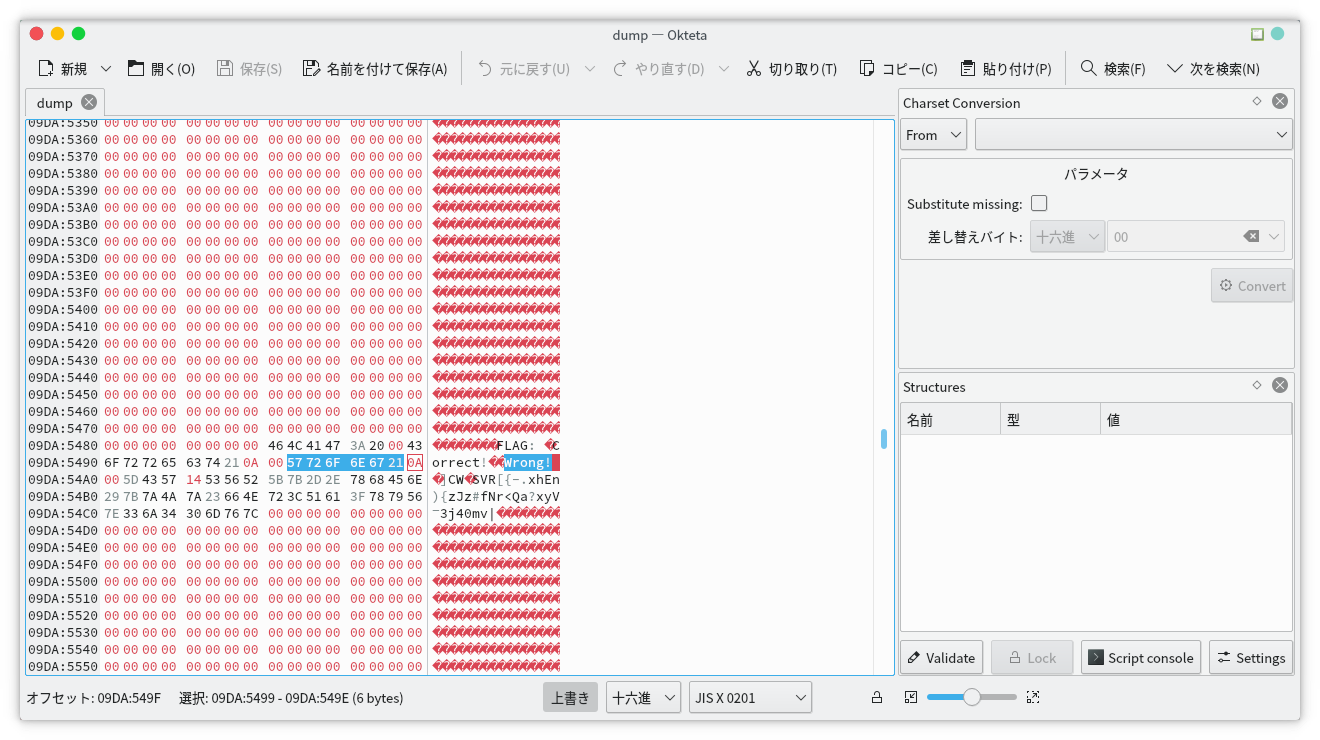Open the JIS X 0201 charset dropdown
Viewport: 1320px width, 740px height.
[x=750, y=697]
